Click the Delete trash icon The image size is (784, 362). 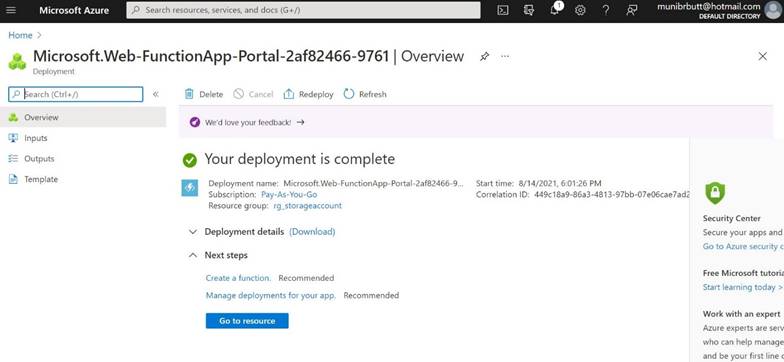[x=189, y=94]
